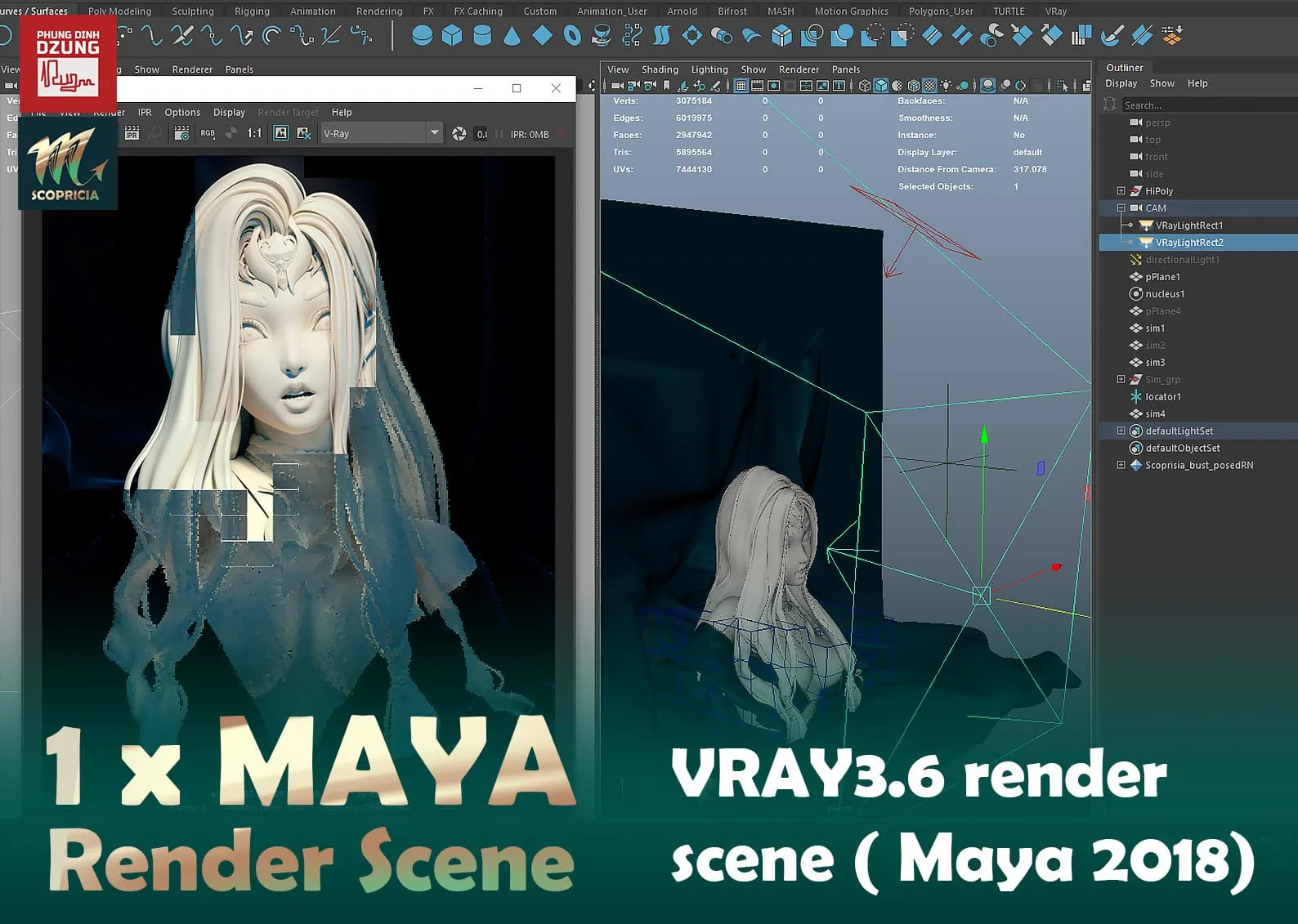Viewport: 1298px width, 924px height.
Task: Toggle viewport resolution gate button
Action: click(773, 86)
